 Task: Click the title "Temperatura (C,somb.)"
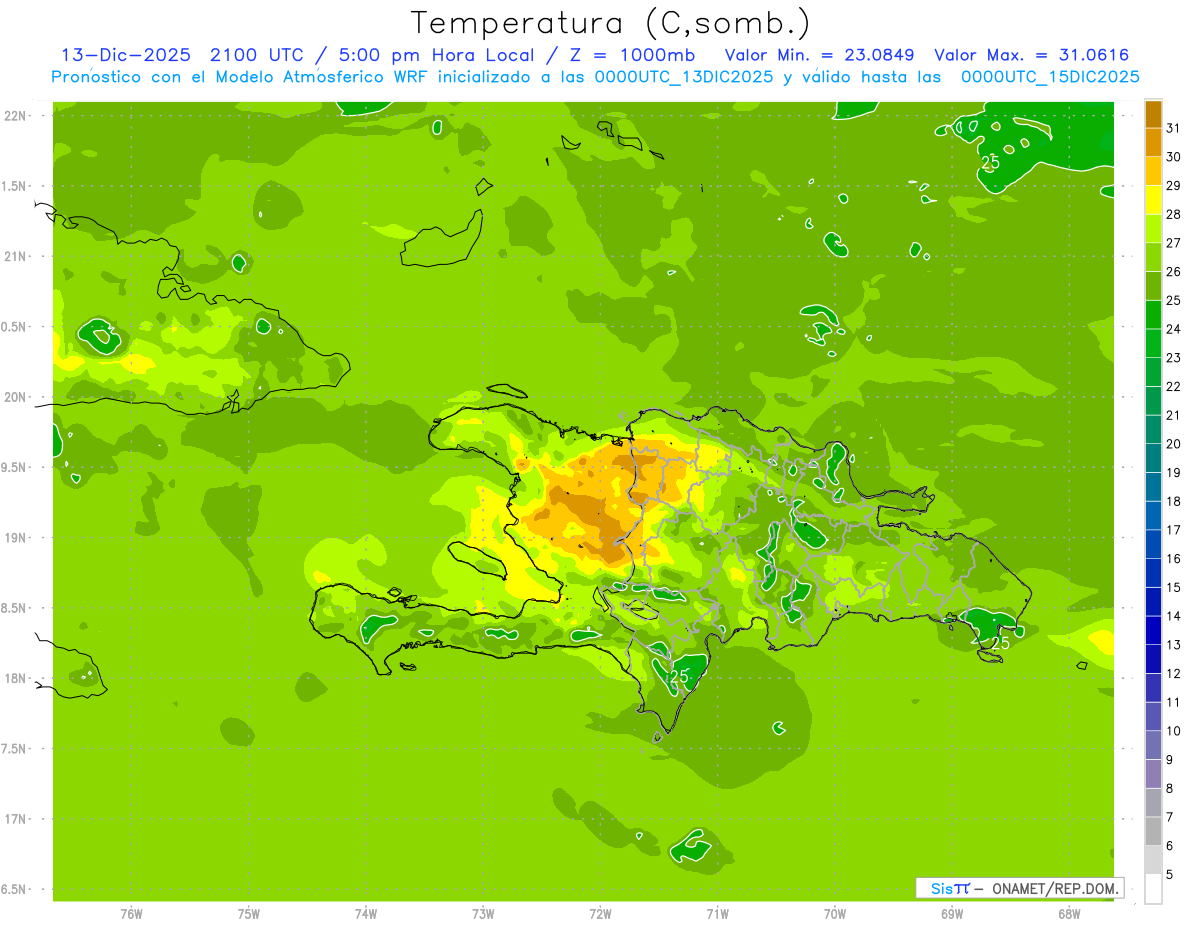click(x=611, y=22)
